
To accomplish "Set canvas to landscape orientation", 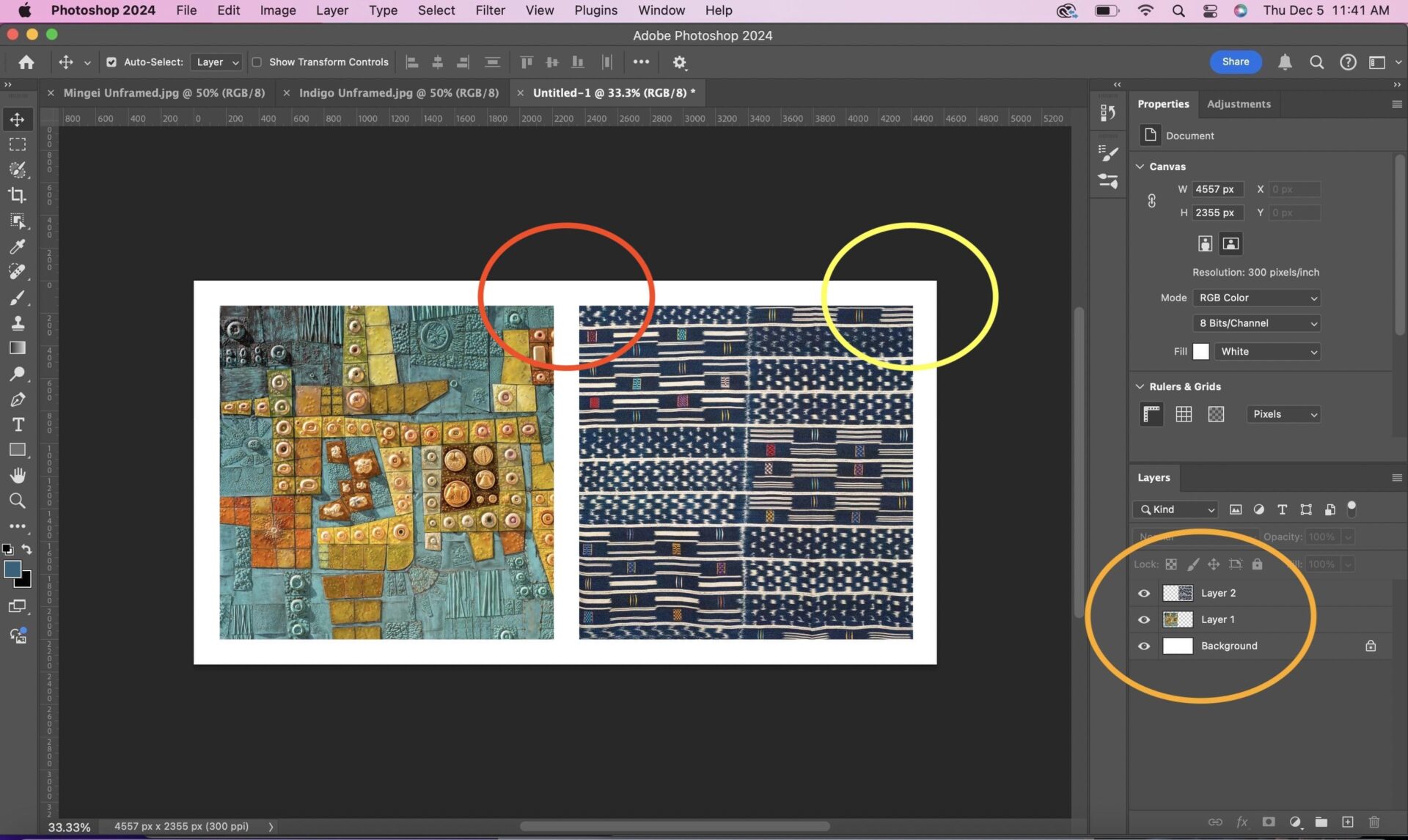I will [1231, 243].
